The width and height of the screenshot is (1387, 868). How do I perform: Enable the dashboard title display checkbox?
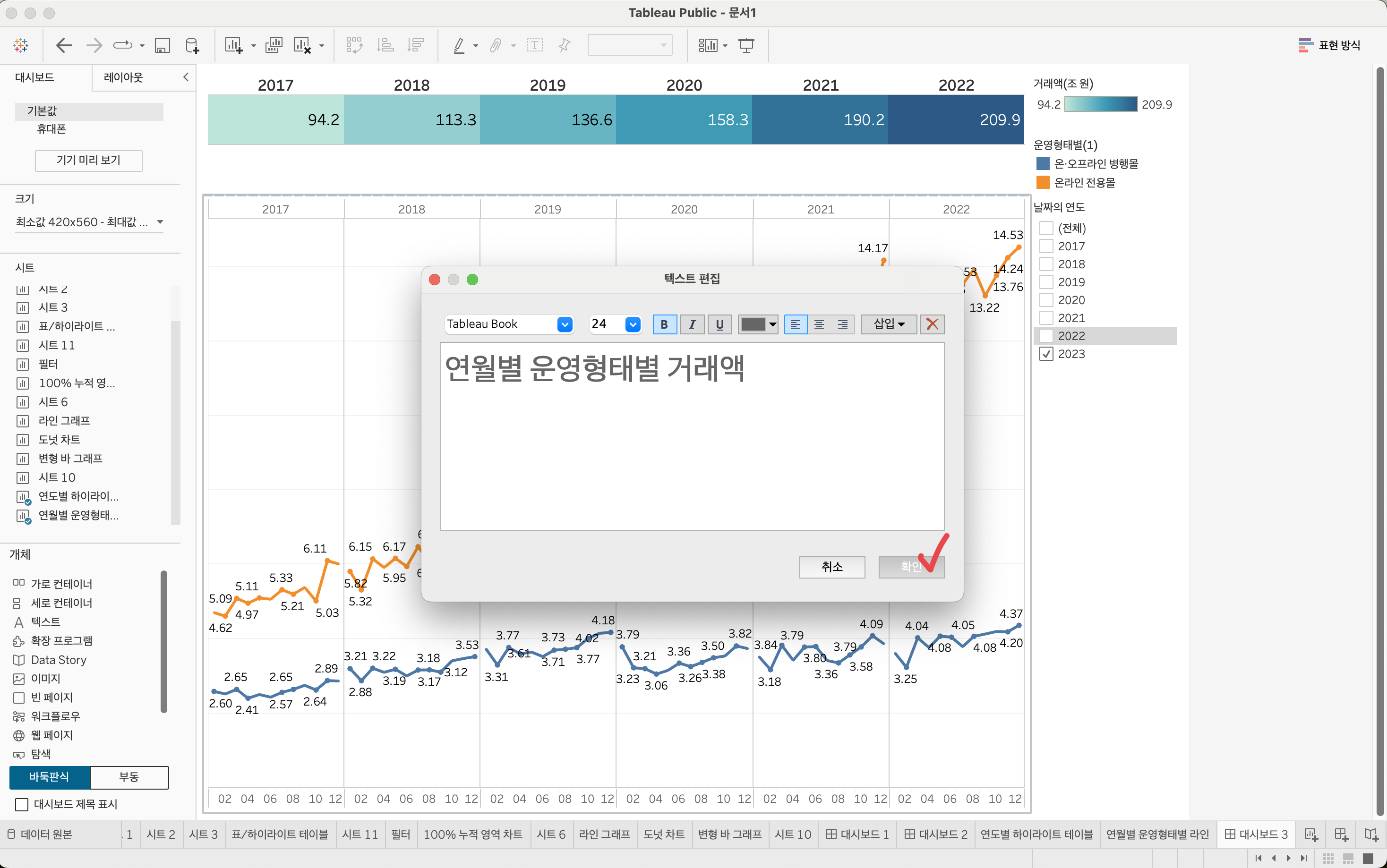coord(22,804)
